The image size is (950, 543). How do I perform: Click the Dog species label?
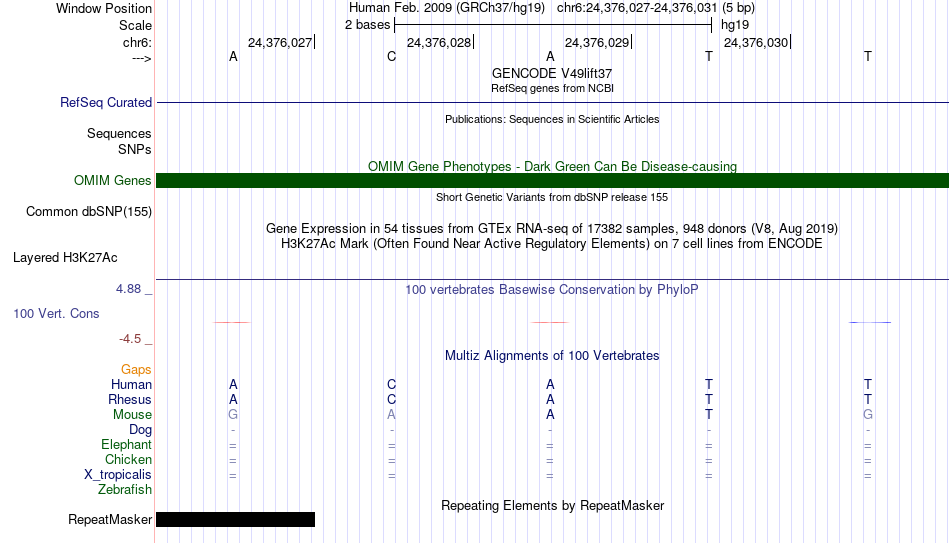(140, 430)
